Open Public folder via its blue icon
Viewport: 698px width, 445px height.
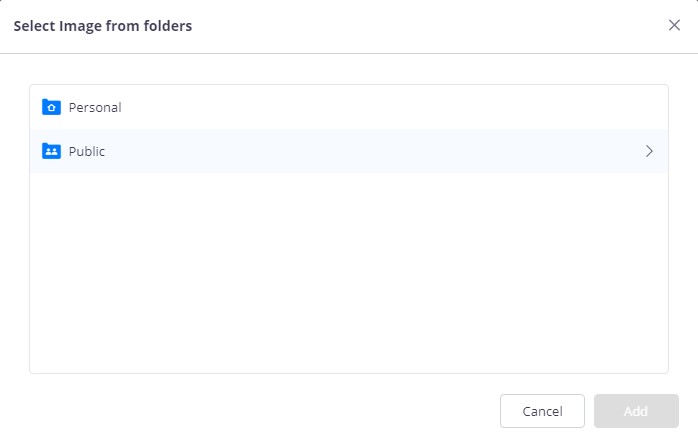click(51, 151)
